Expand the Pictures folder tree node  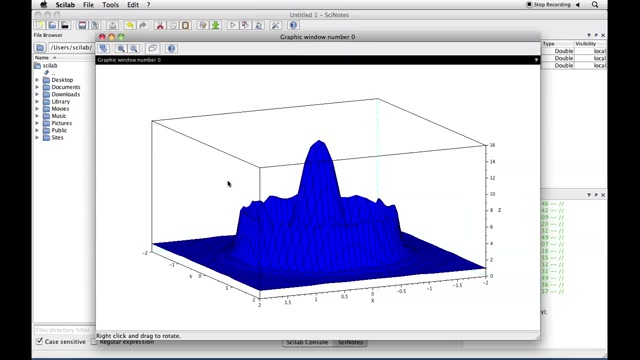click(x=37, y=123)
